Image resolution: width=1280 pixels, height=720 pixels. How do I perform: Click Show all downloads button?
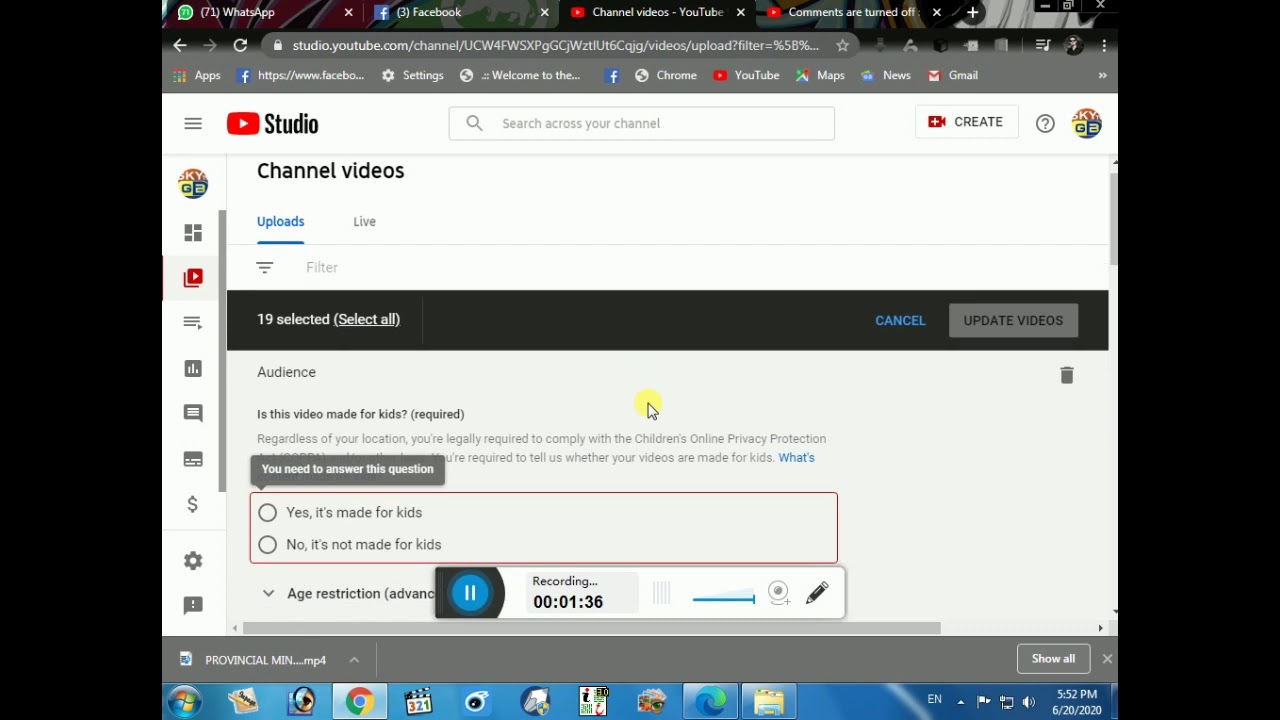[1053, 659]
